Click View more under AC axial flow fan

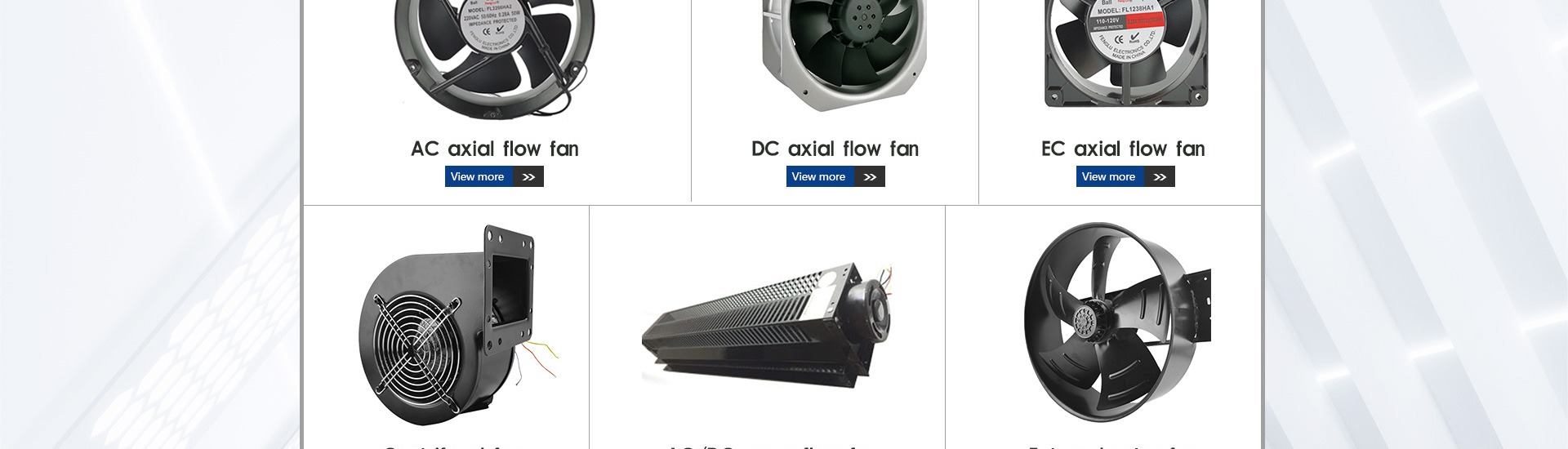point(479,176)
